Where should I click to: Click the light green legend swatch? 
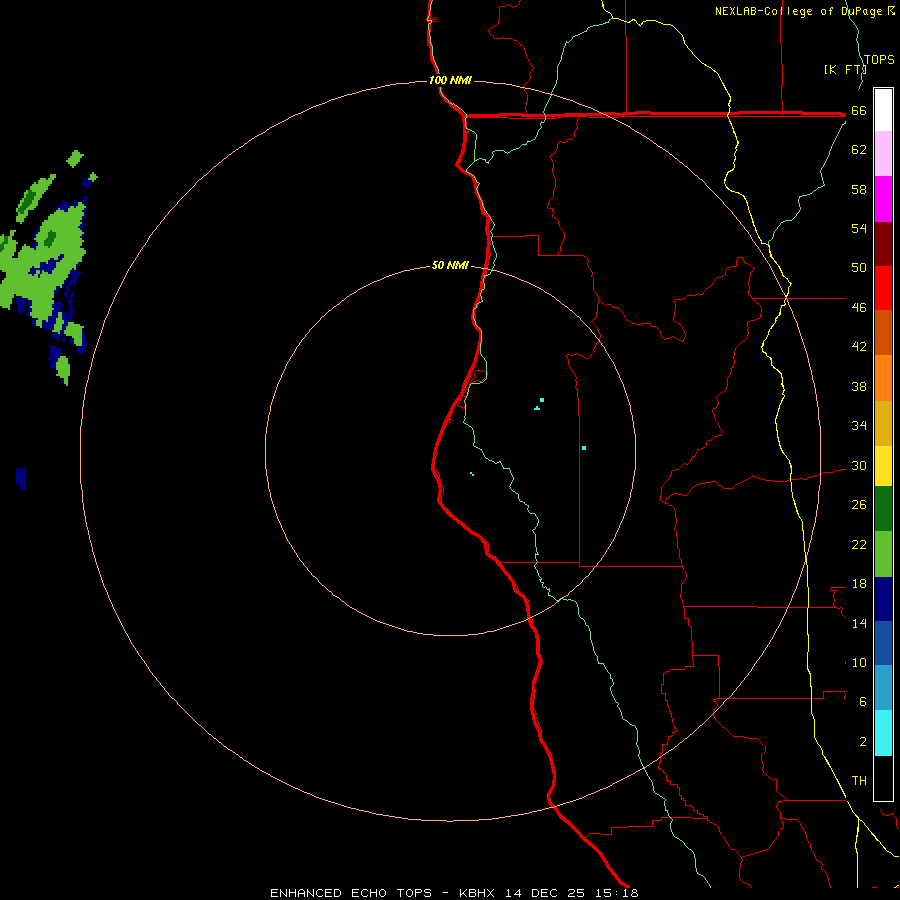[883, 554]
